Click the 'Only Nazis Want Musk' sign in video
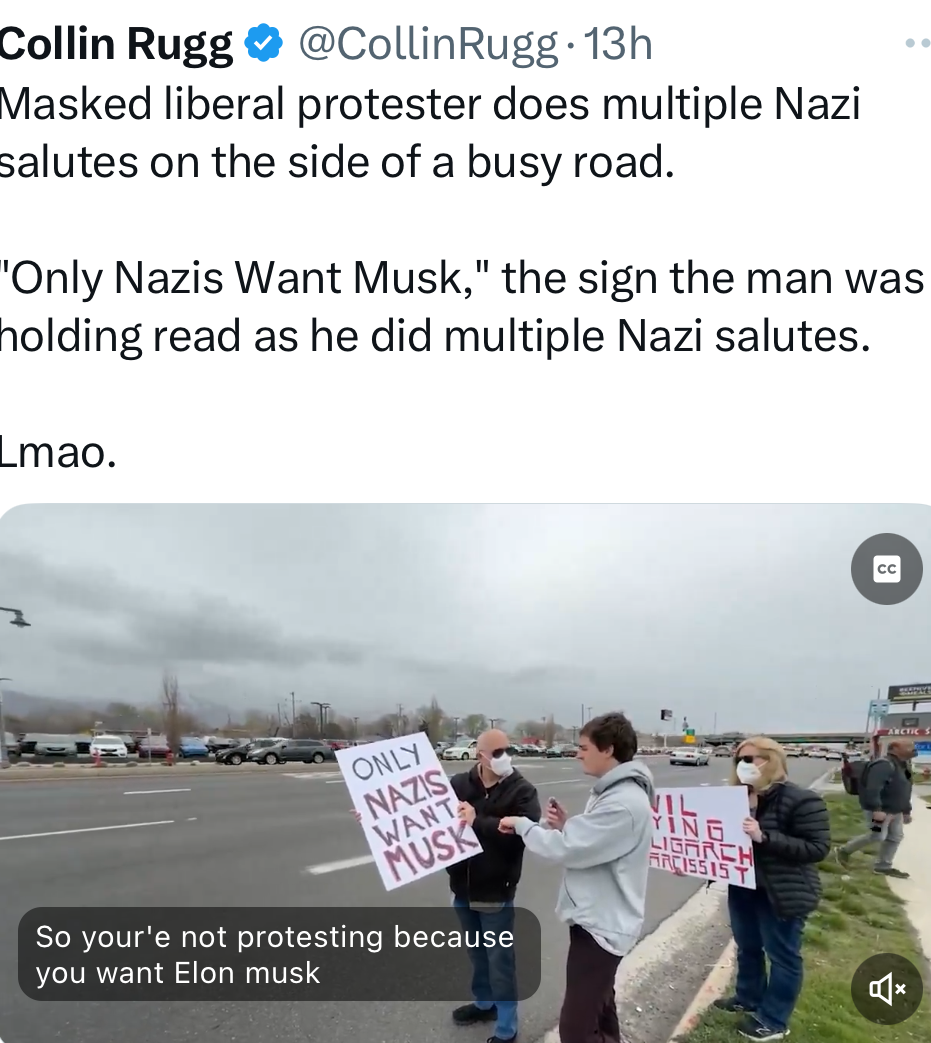Viewport: 931px width, 1043px height. click(408, 811)
